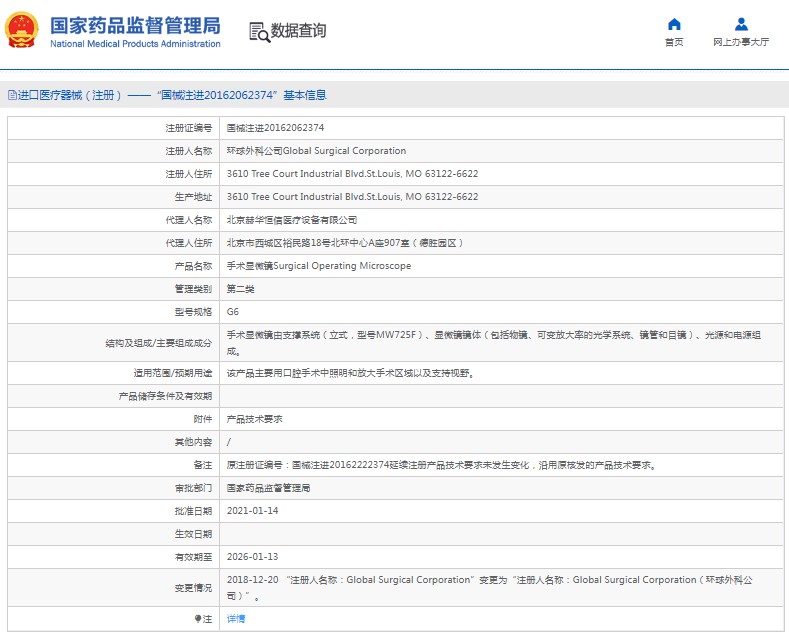Click the expiry date 2026-01-13 cell
The image size is (789, 639).
coord(252,557)
